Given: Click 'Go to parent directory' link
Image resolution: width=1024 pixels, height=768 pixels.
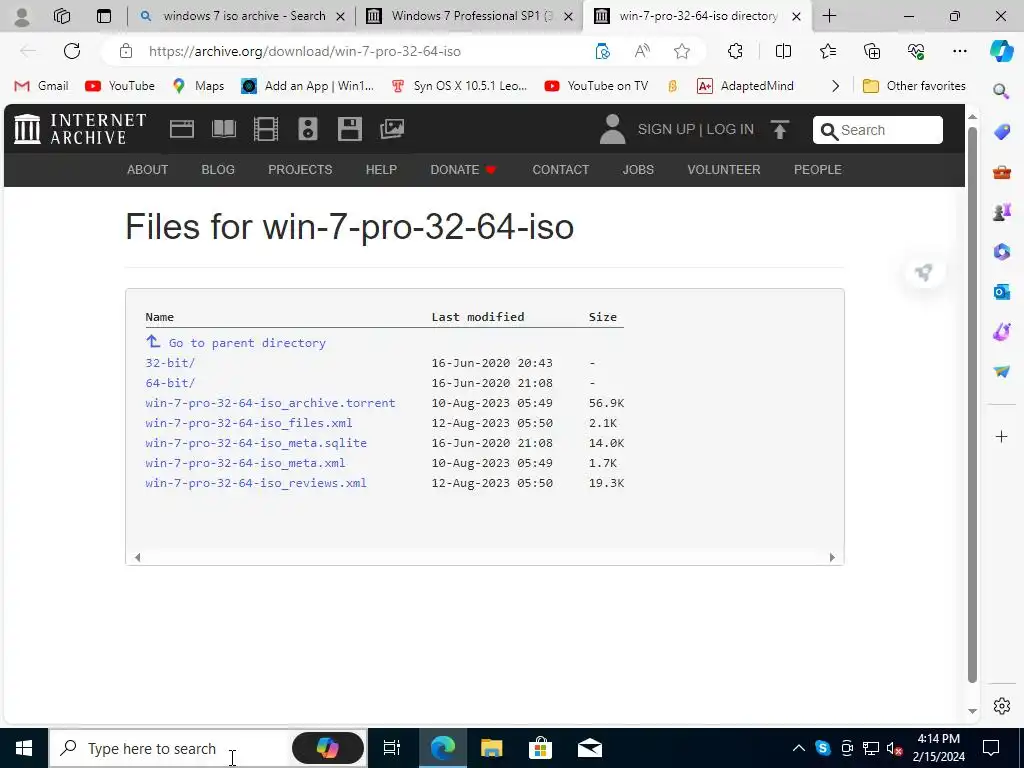Looking at the screenshot, I should point(236,342).
